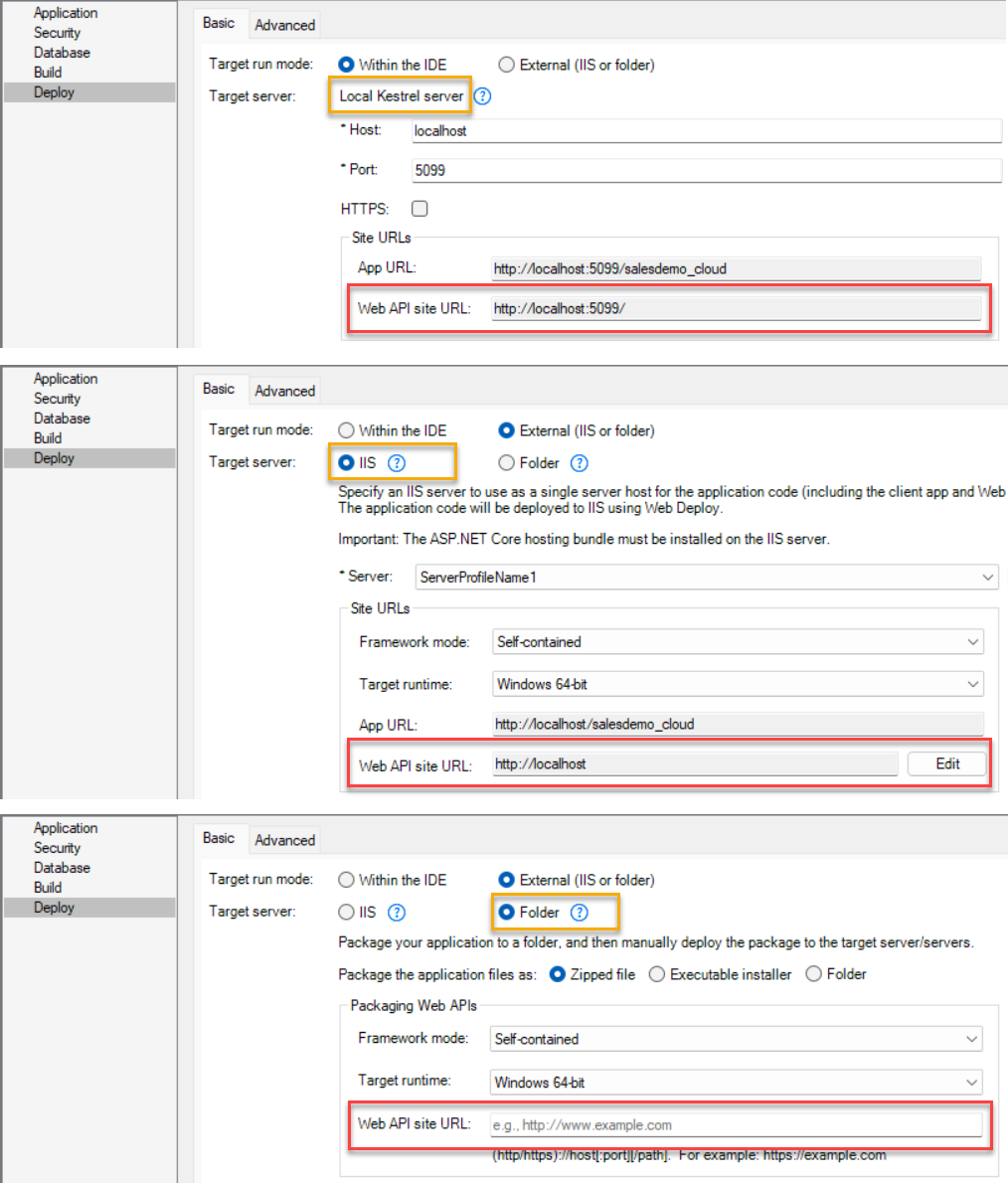Click Edit button next to Web API site URL
The width and height of the screenshot is (1008, 1183).
tap(946, 763)
